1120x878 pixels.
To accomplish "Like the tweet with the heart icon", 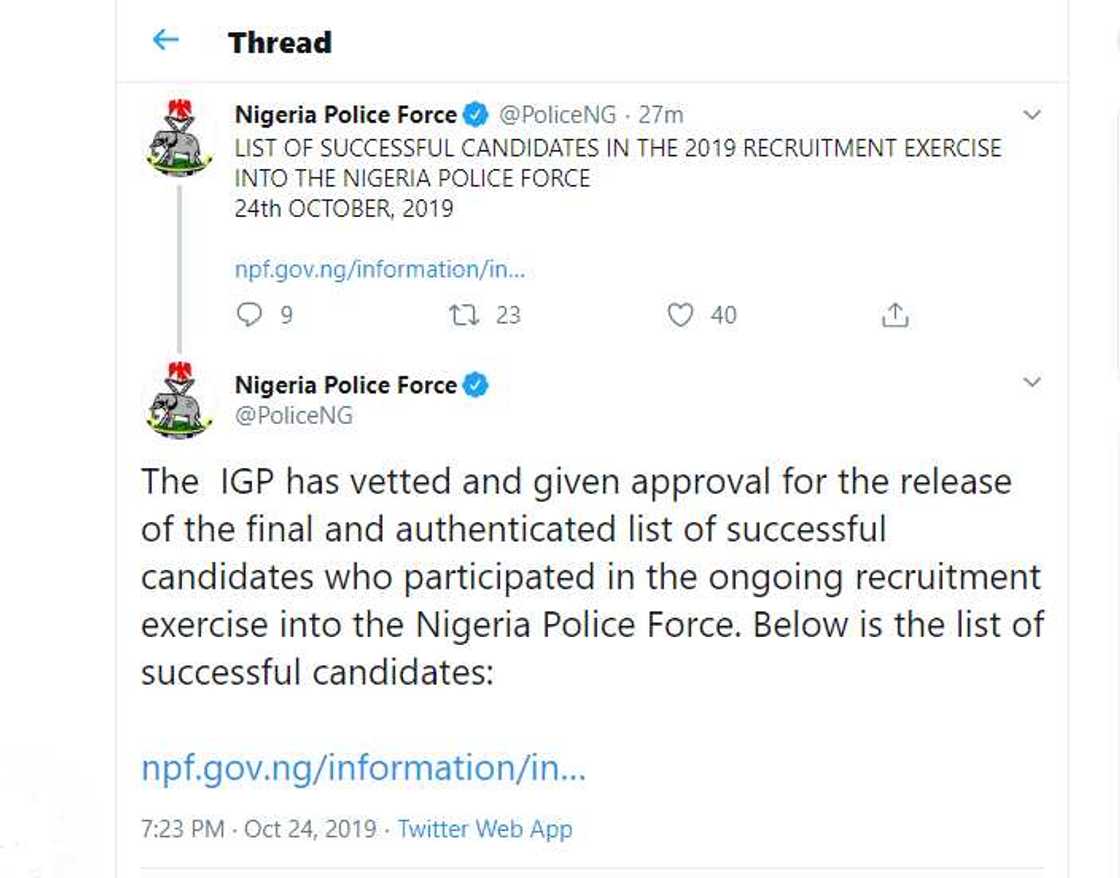I will (x=680, y=315).
